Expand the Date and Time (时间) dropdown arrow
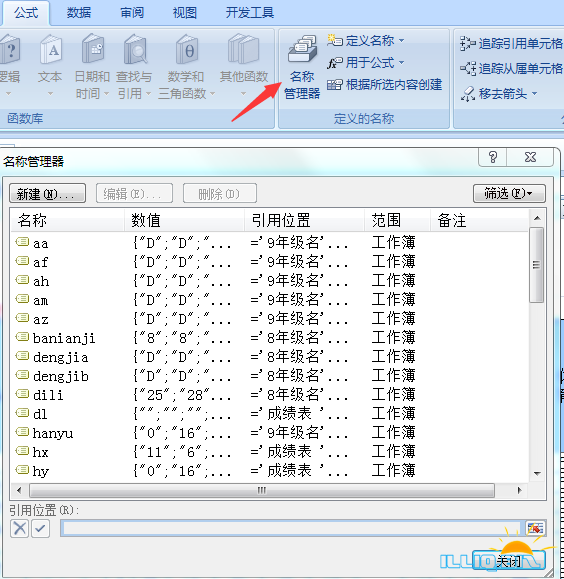This screenshot has width=564, height=579. point(106,94)
